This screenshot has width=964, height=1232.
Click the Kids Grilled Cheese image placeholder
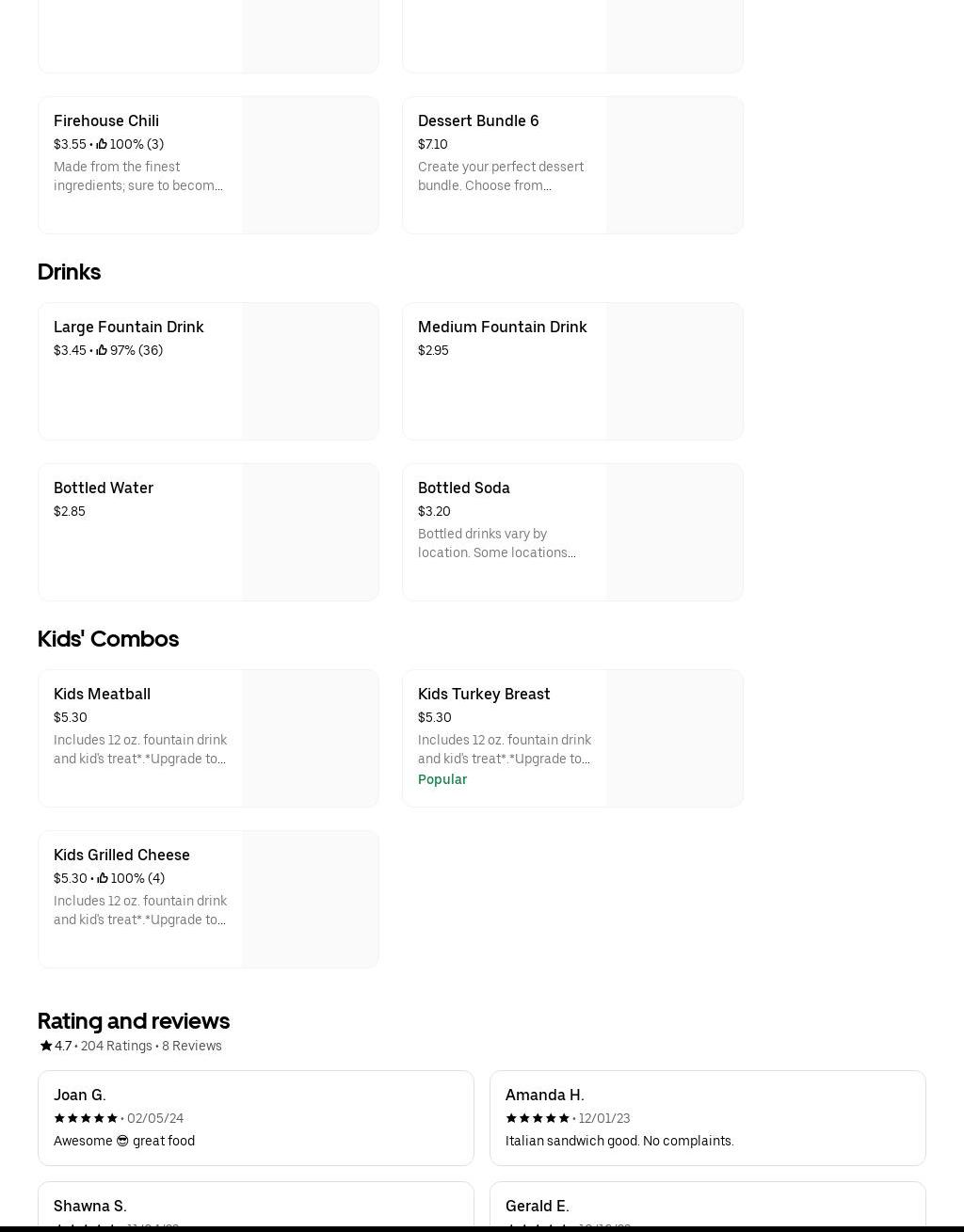pos(311,899)
